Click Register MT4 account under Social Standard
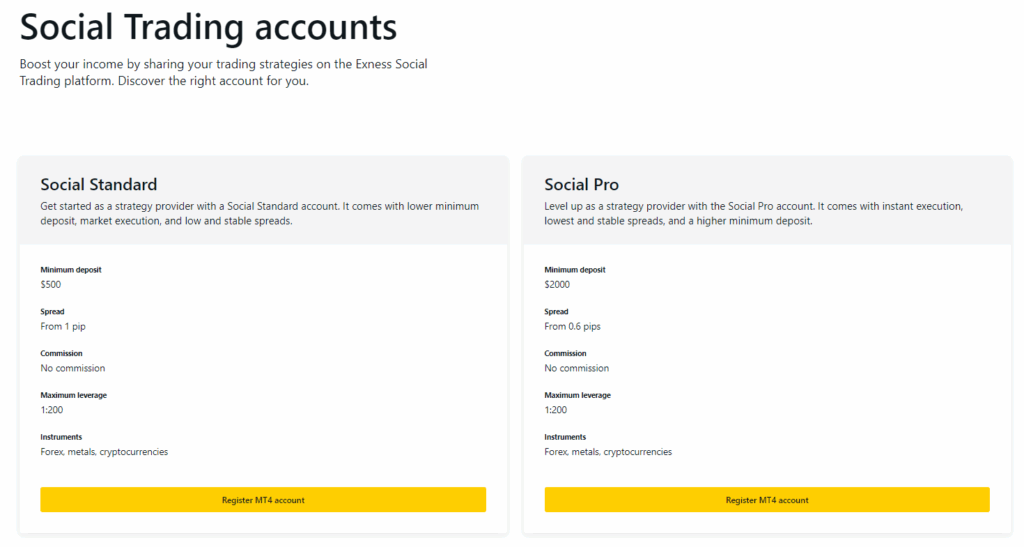Image resolution: width=1024 pixels, height=547 pixels. tap(263, 500)
